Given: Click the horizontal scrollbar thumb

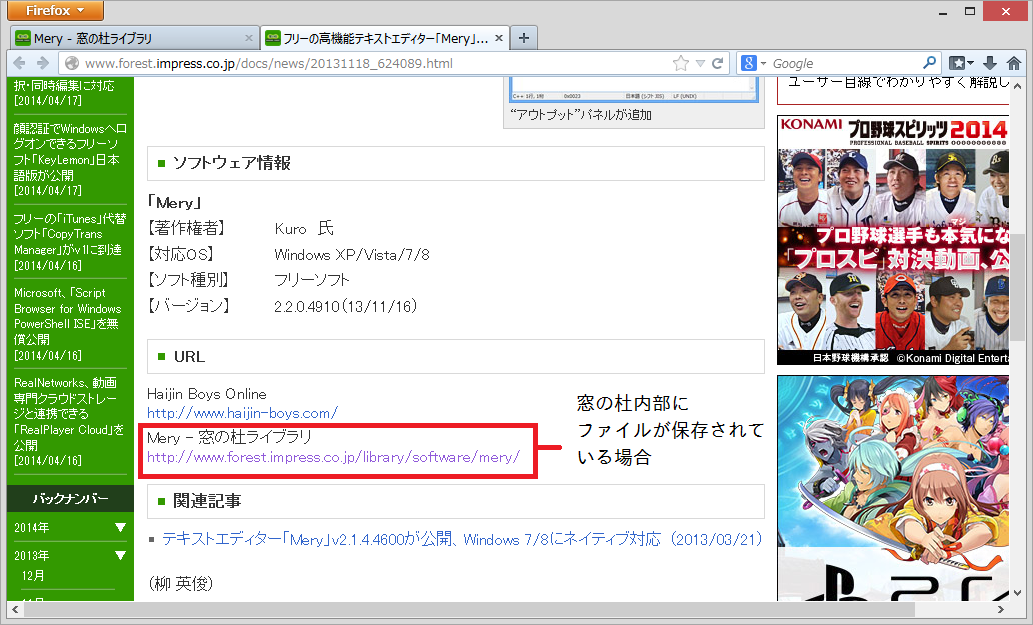Looking at the screenshot, I should [x=468, y=609].
